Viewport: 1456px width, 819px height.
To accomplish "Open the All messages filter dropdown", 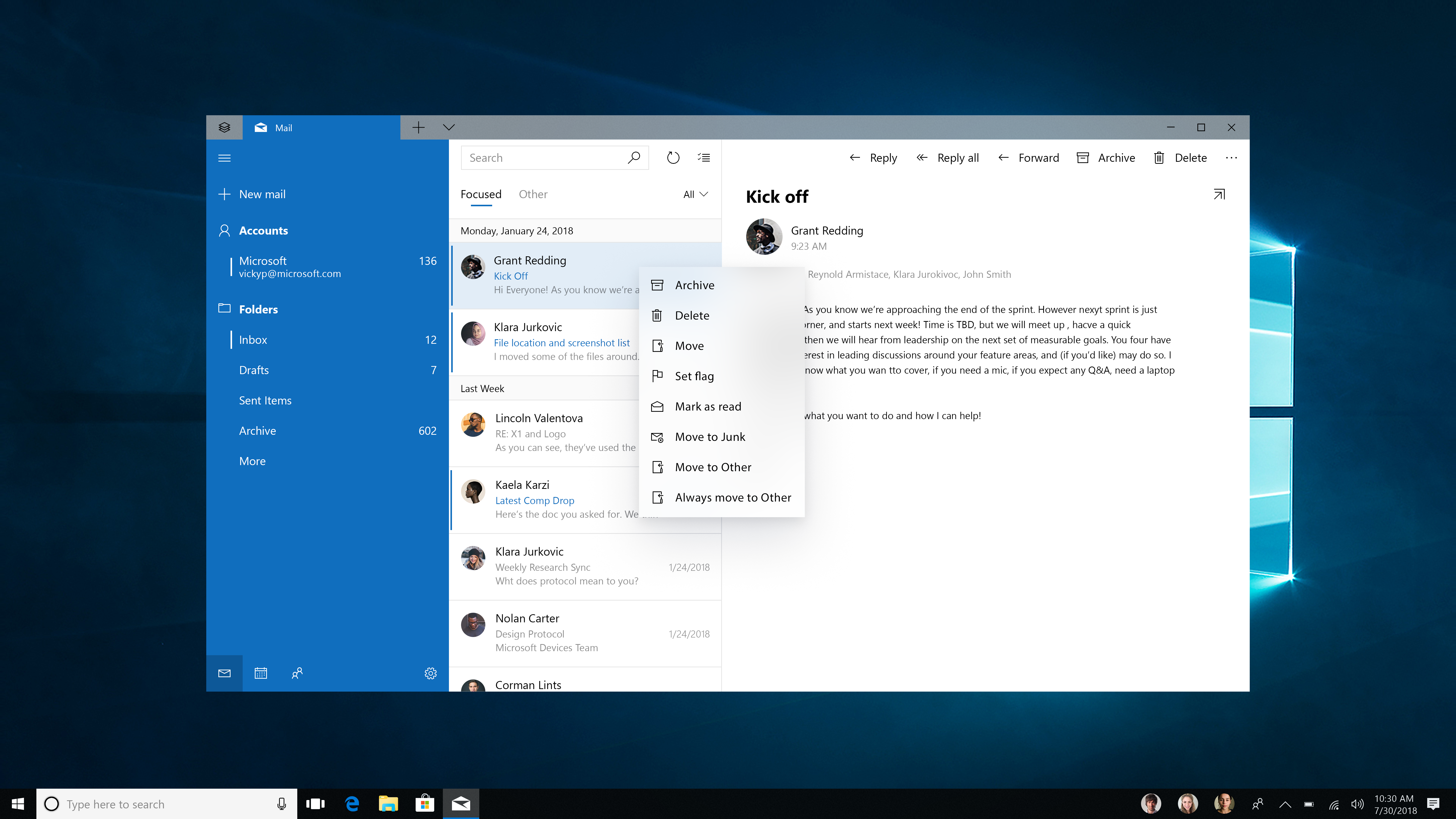I will coord(694,194).
